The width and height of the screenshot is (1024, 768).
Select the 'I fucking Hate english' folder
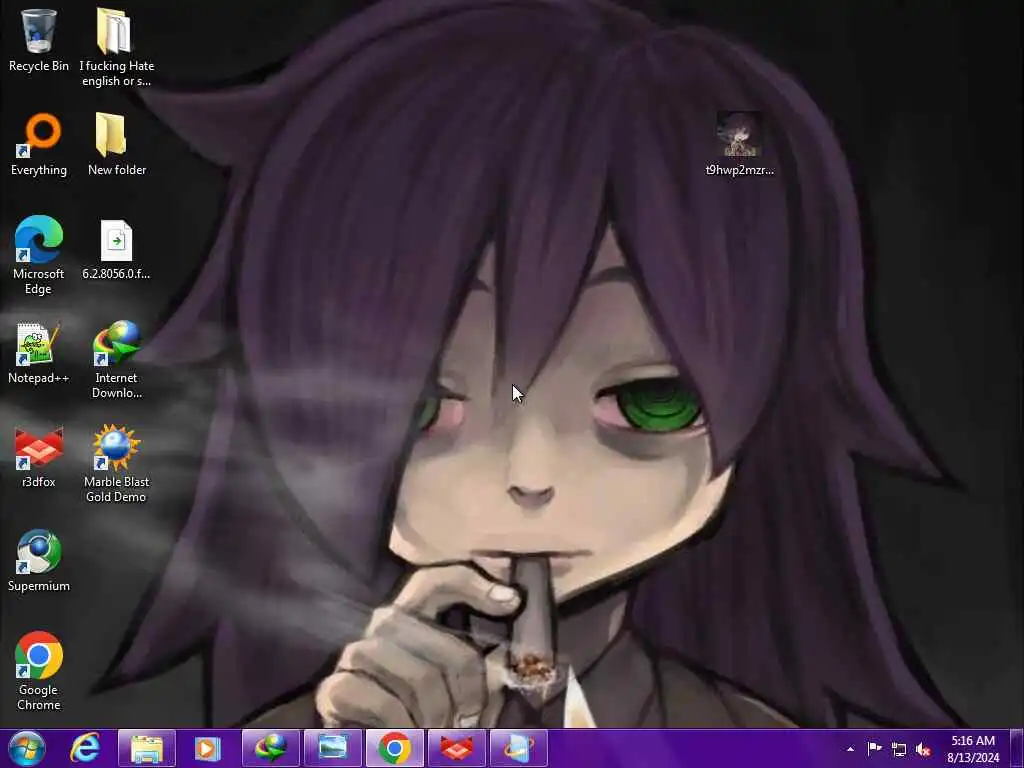pos(116,47)
